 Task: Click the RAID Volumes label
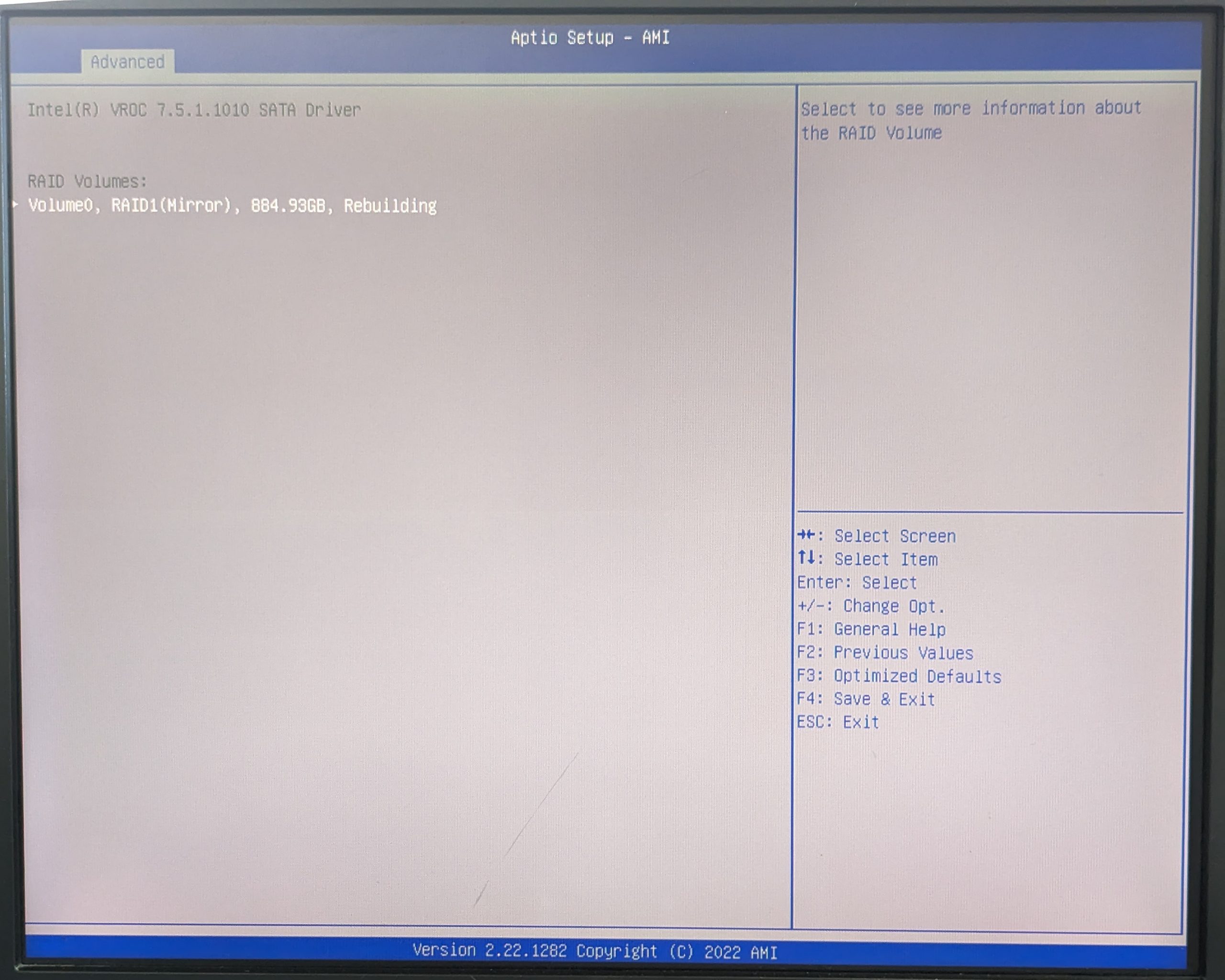click(87, 181)
